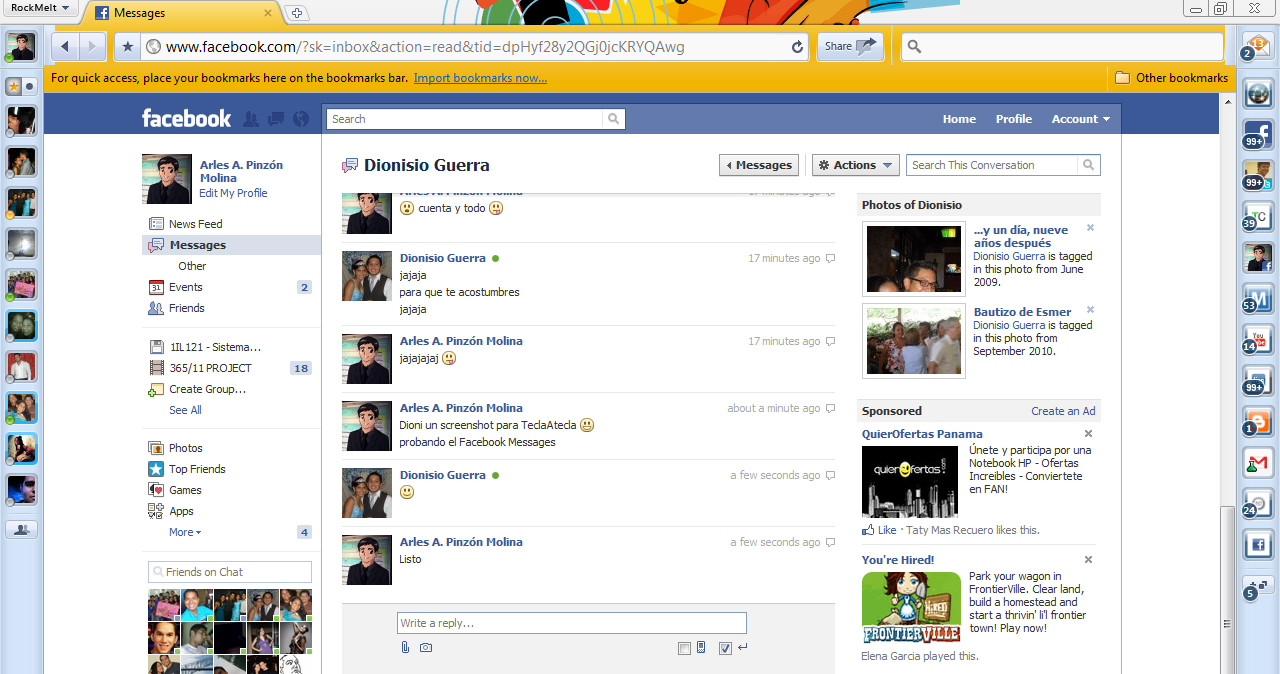Screen dimensions: 1280x674
Task: Click Import bookmarks now link
Action: tap(480, 78)
